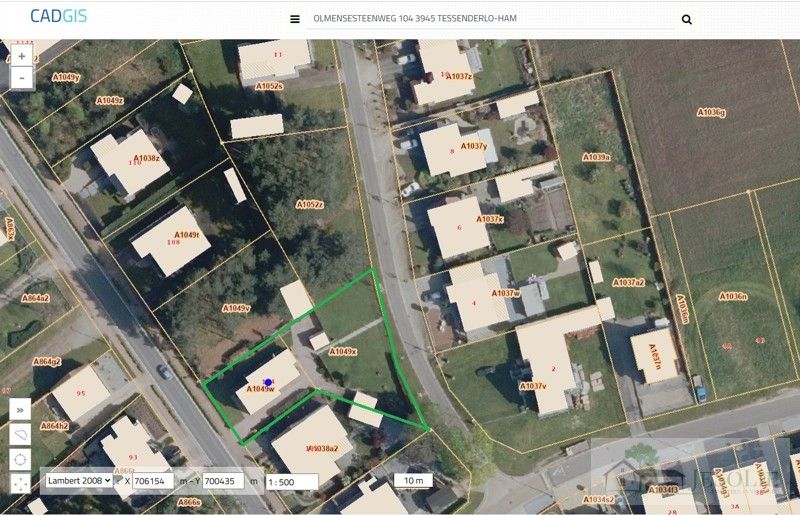Click the 1:500 scale field
The height and width of the screenshot is (515, 800).
pos(292,482)
